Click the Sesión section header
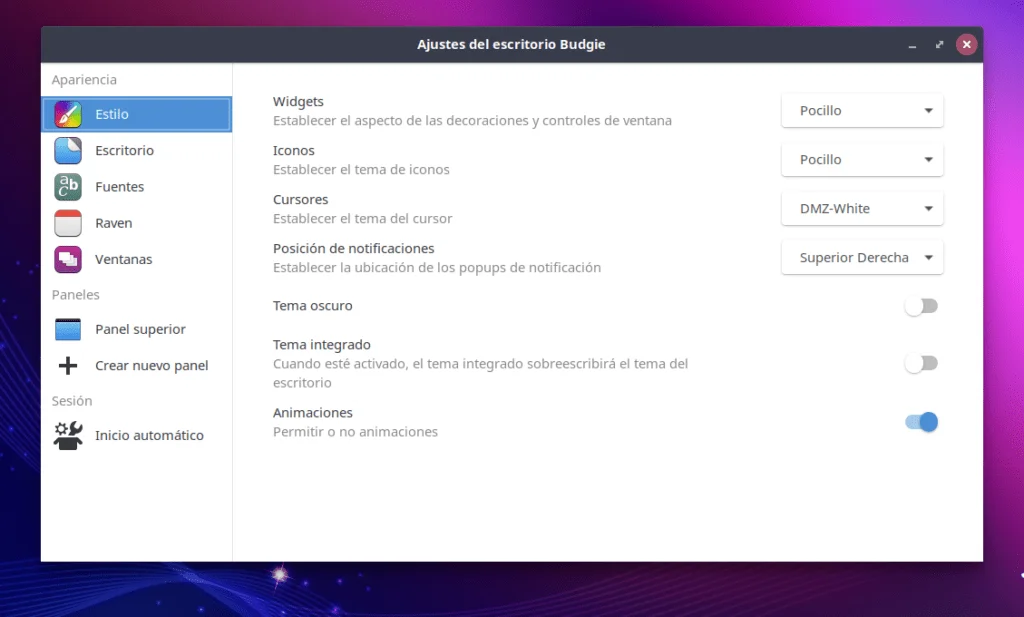The width and height of the screenshot is (1024, 617). [72, 401]
